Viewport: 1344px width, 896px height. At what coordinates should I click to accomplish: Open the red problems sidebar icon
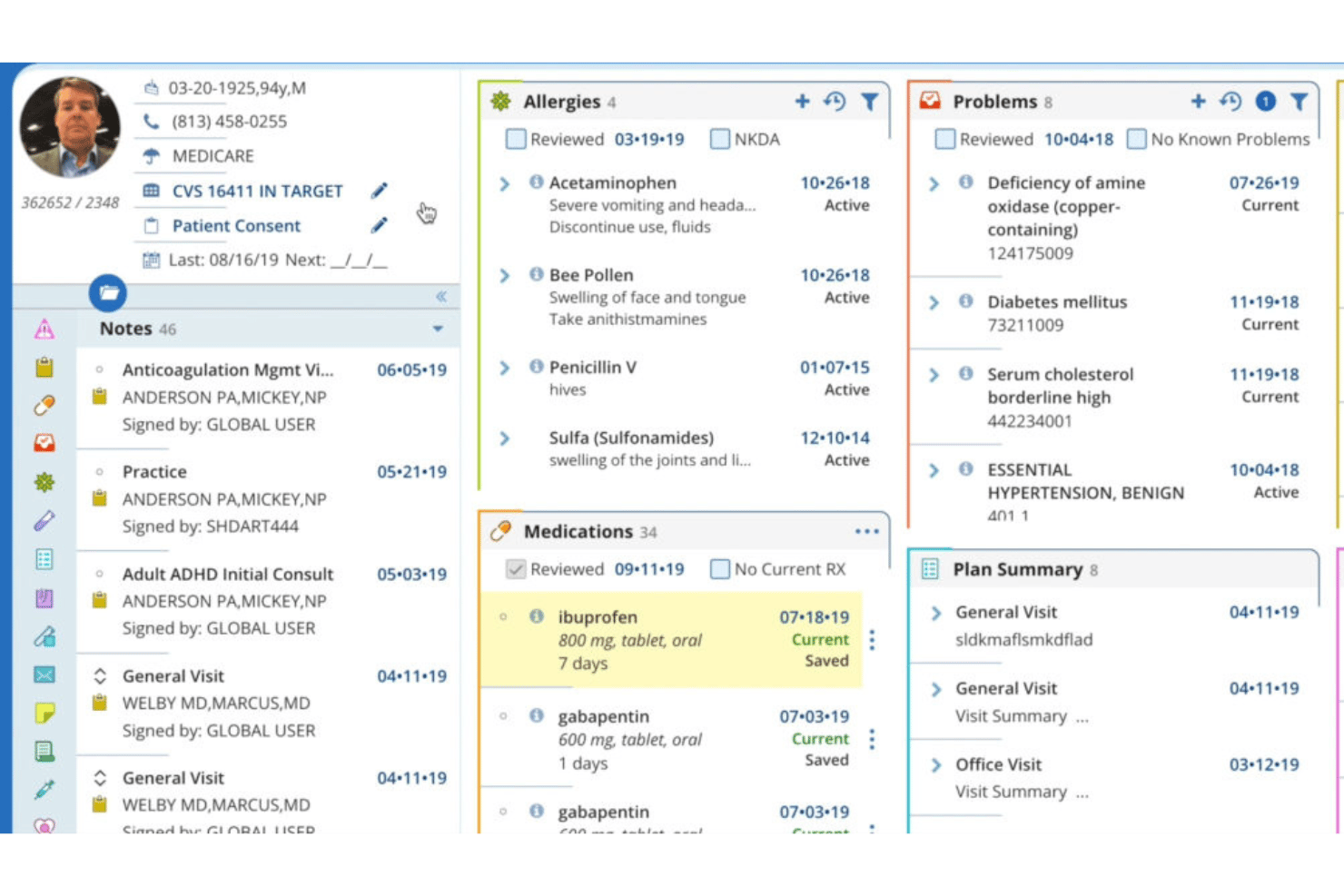click(x=44, y=443)
